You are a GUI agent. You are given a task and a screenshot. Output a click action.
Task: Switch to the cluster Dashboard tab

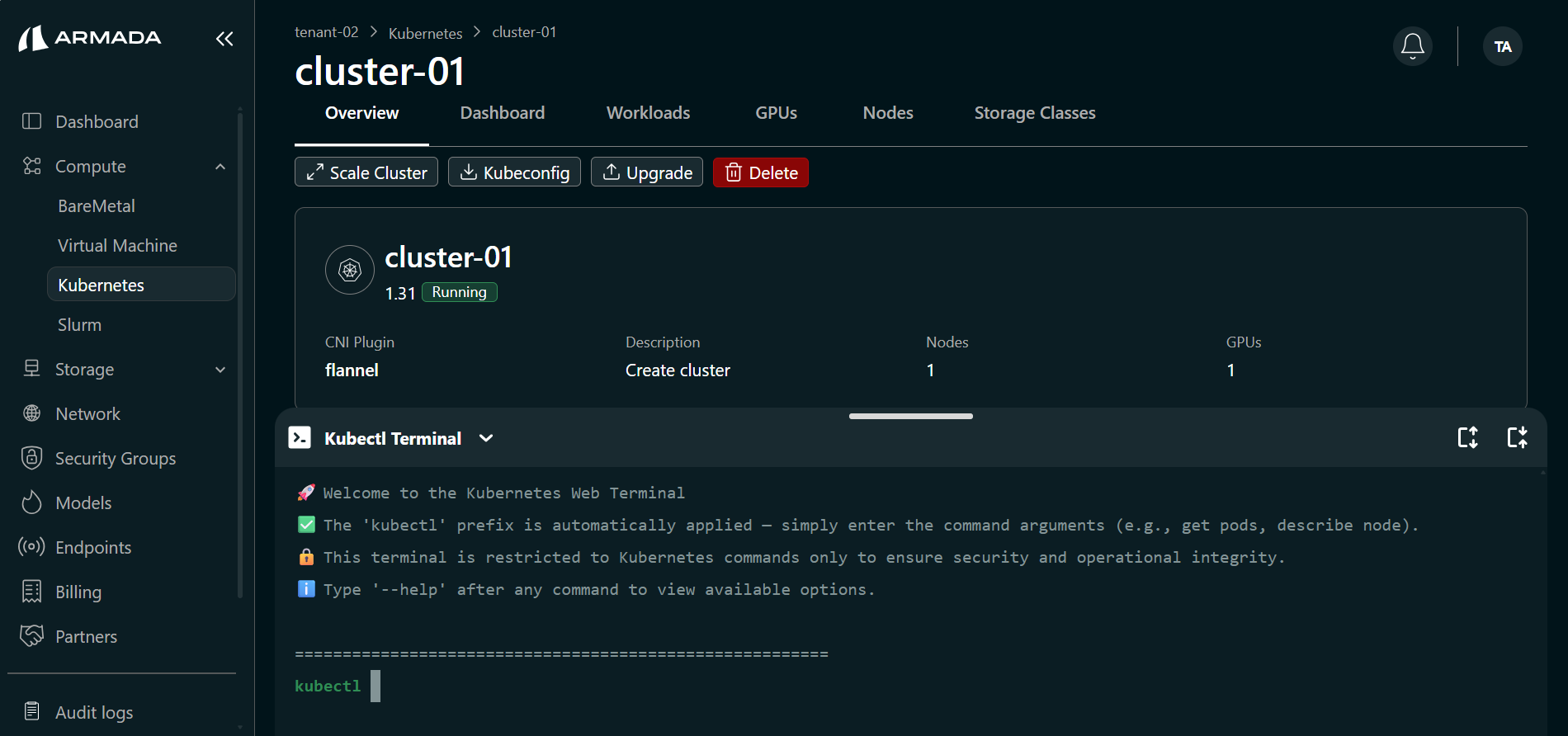click(x=502, y=113)
